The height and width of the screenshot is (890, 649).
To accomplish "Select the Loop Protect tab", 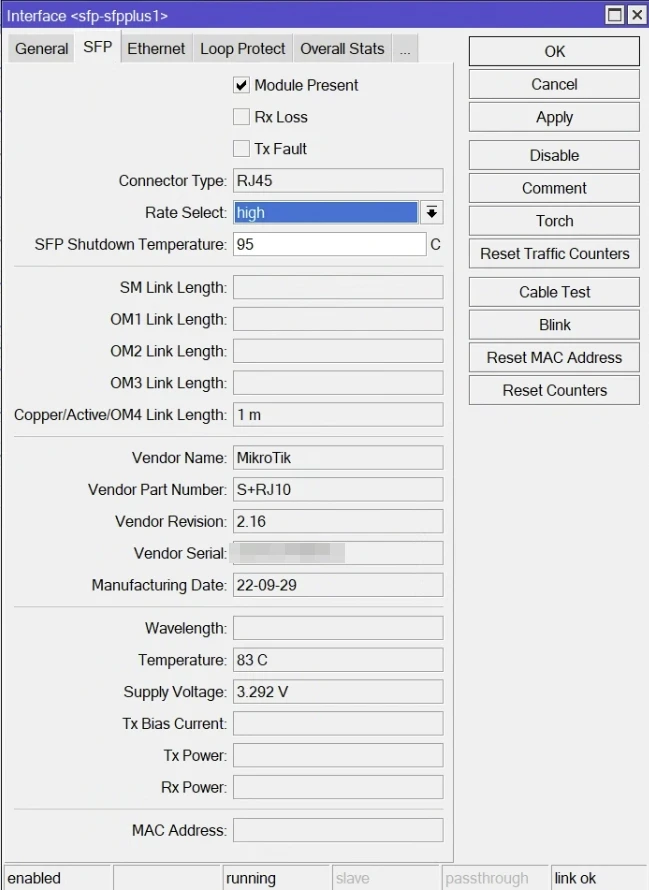I will pos(242,48).
